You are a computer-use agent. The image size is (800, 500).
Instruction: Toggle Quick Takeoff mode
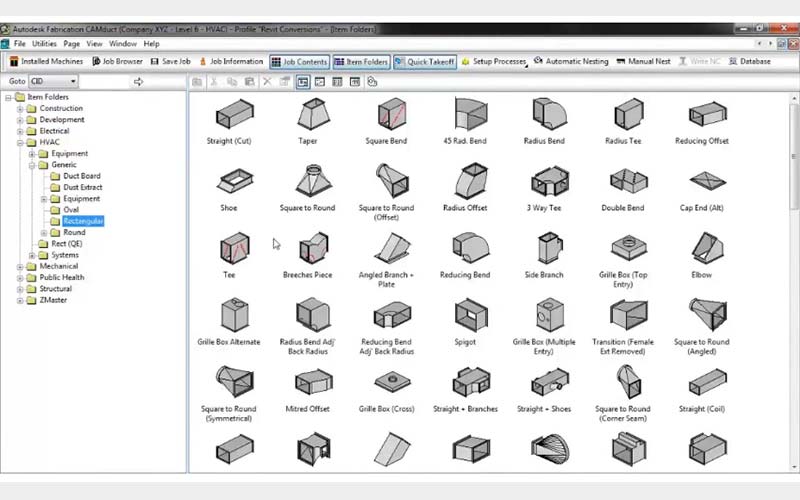tap(425, 61)
